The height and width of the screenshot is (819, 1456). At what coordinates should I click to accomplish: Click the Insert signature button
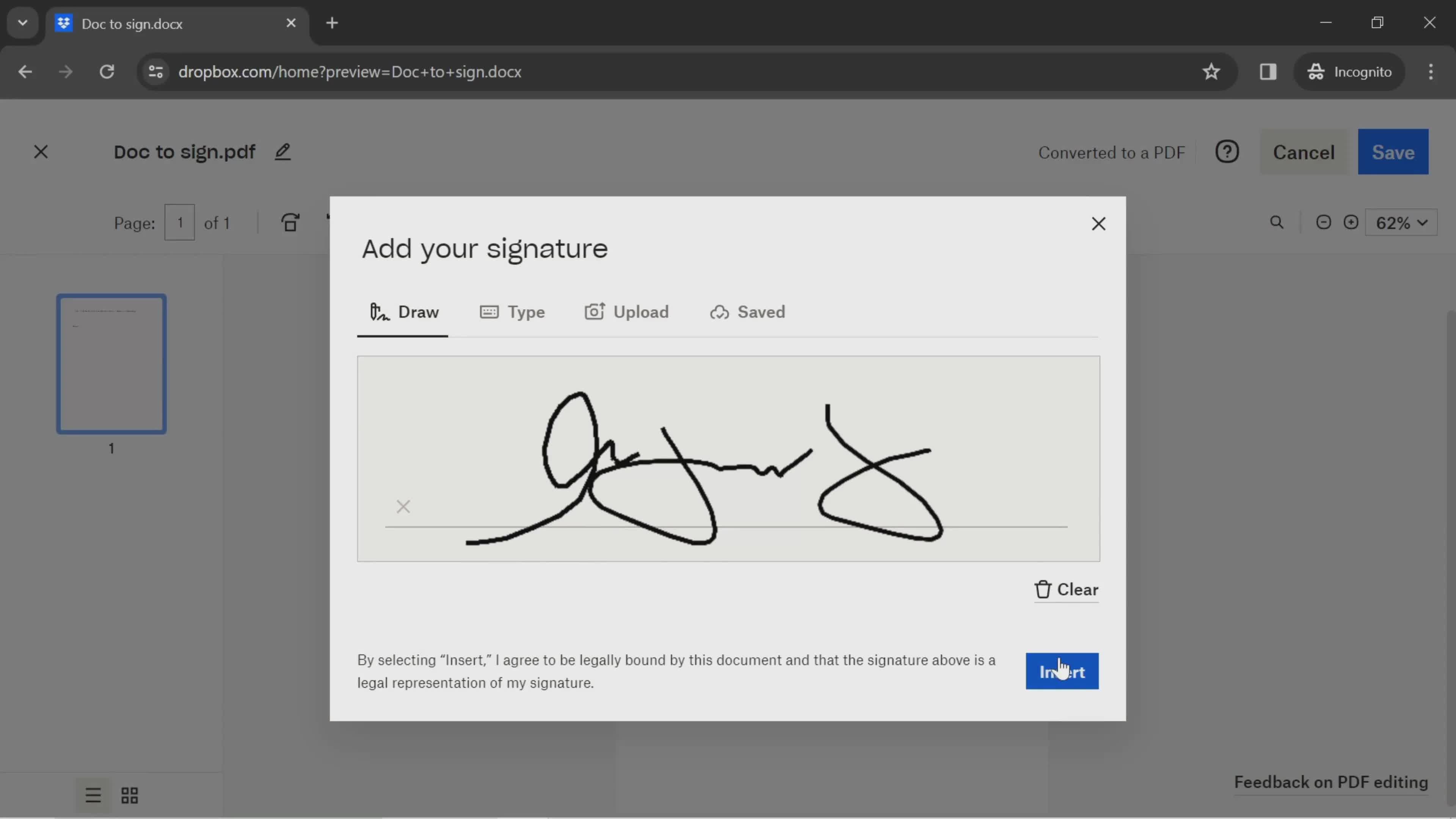[x=1062, y=671]
